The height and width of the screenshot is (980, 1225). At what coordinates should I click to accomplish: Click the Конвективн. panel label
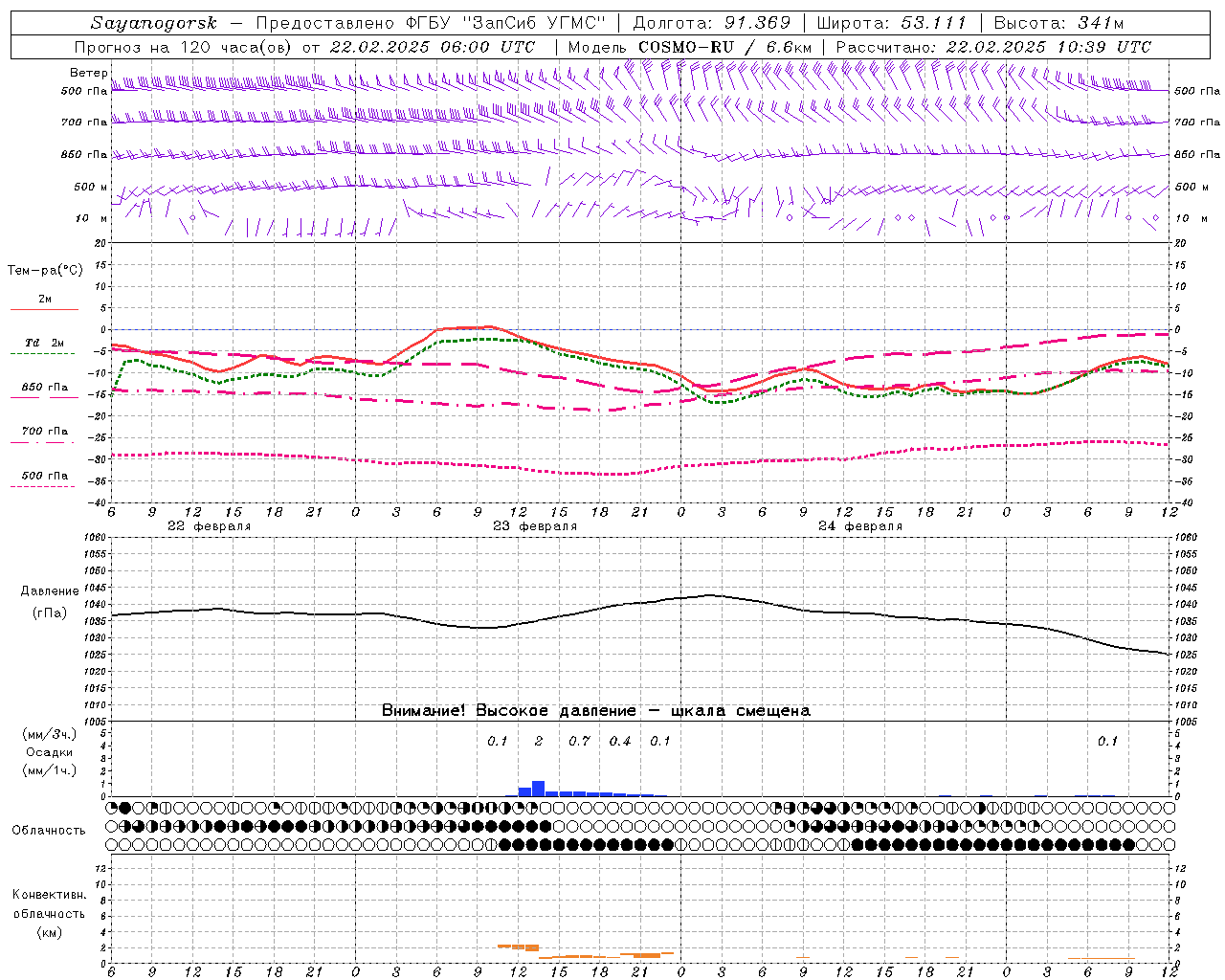click(x=49, y=895)
